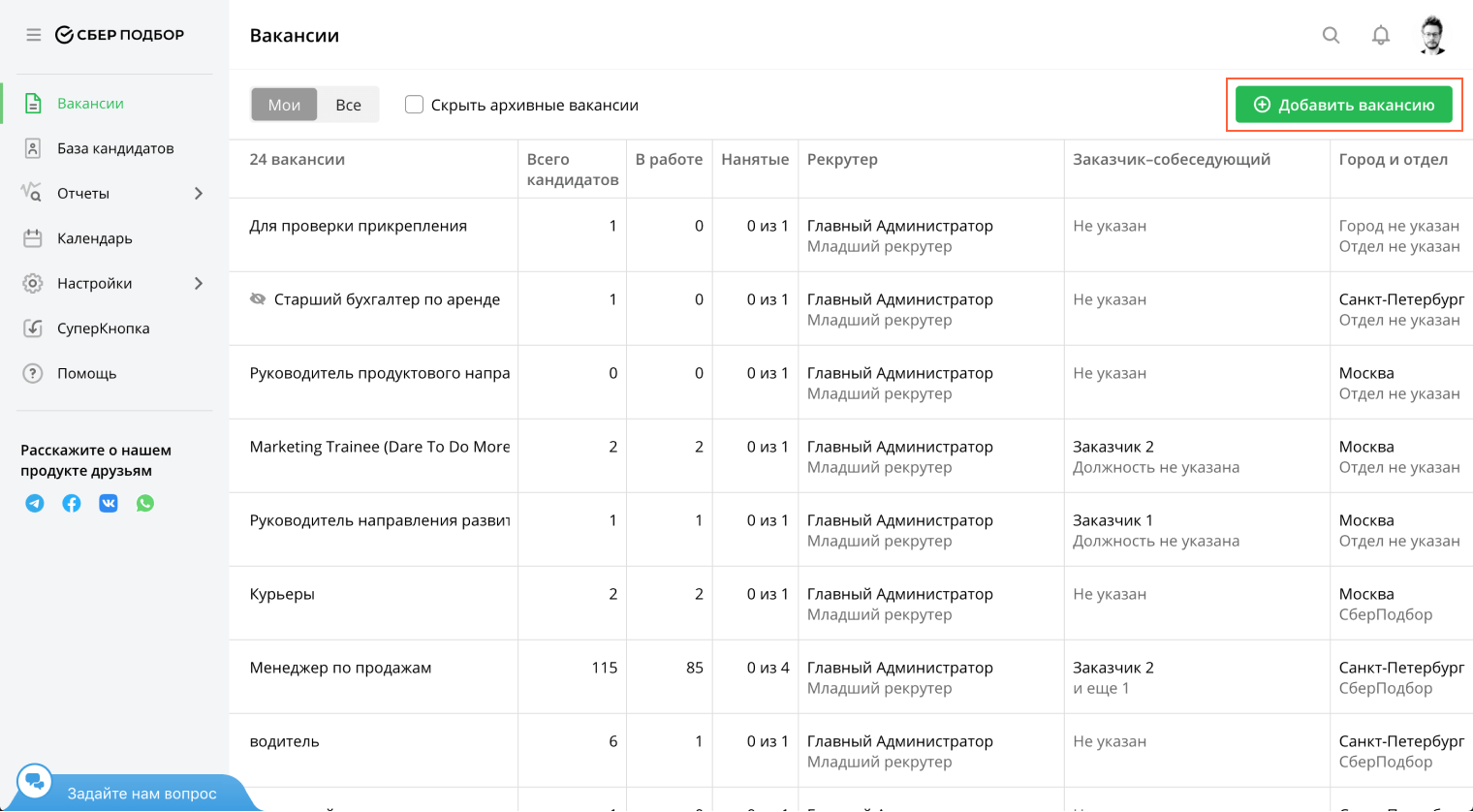
Task: Switch to the 'Мои' vacancies filter
Action: [x=284, y=105]
